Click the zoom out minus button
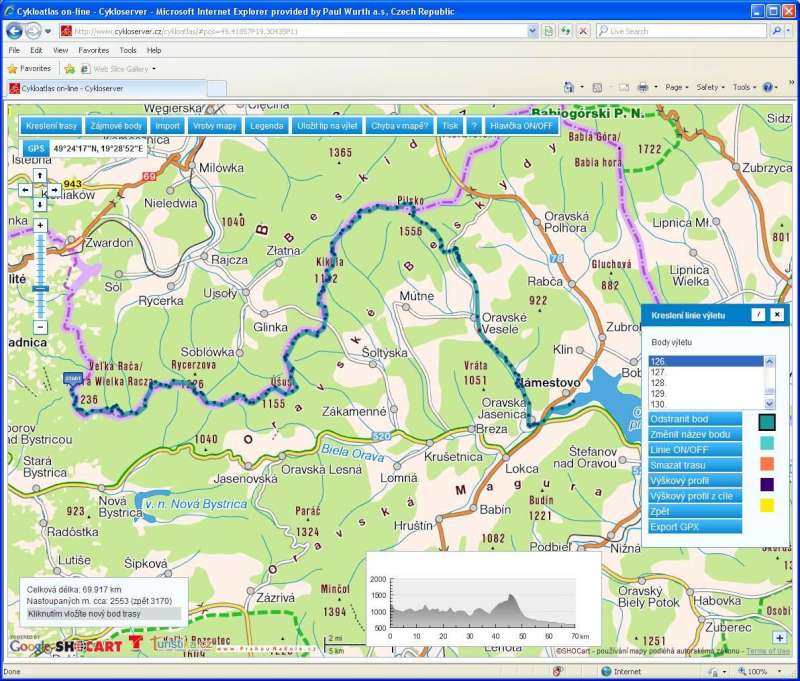The image size is (800, 681). click(x=40, y=327)
